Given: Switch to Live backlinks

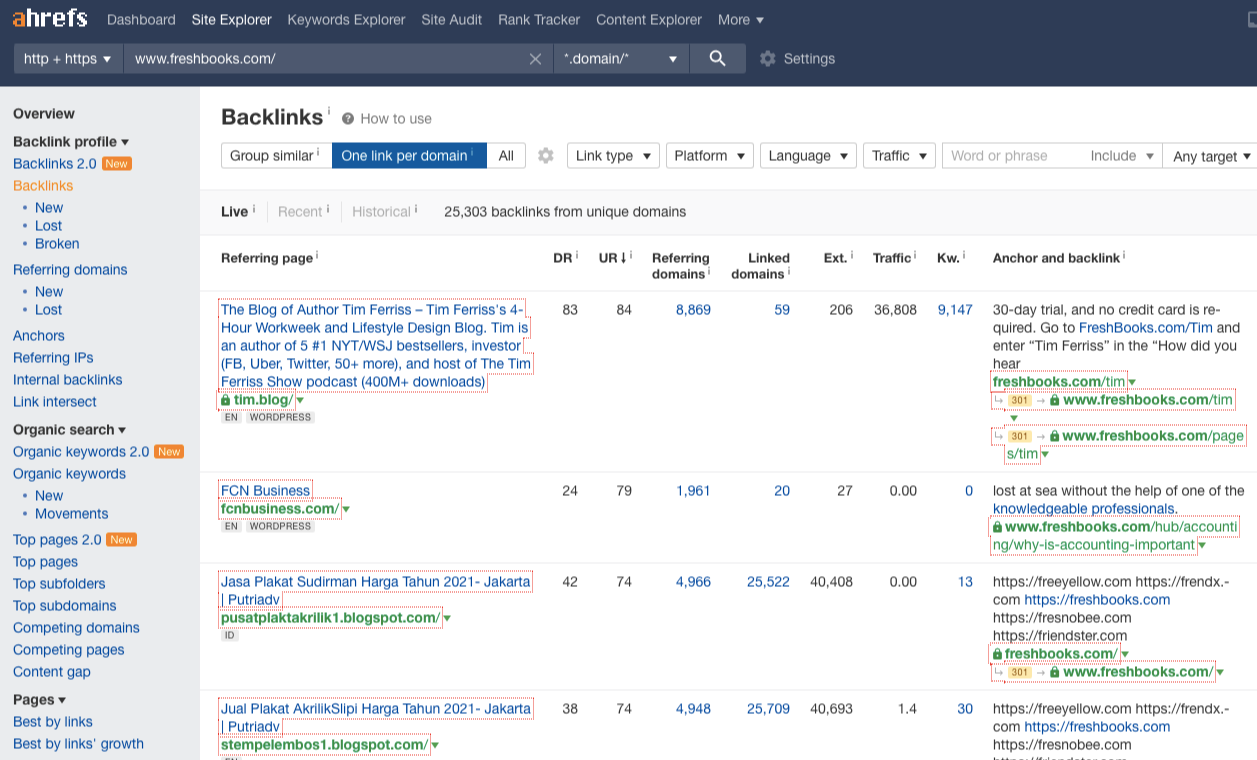Looking at the screenshot, I should click(234, 212).
